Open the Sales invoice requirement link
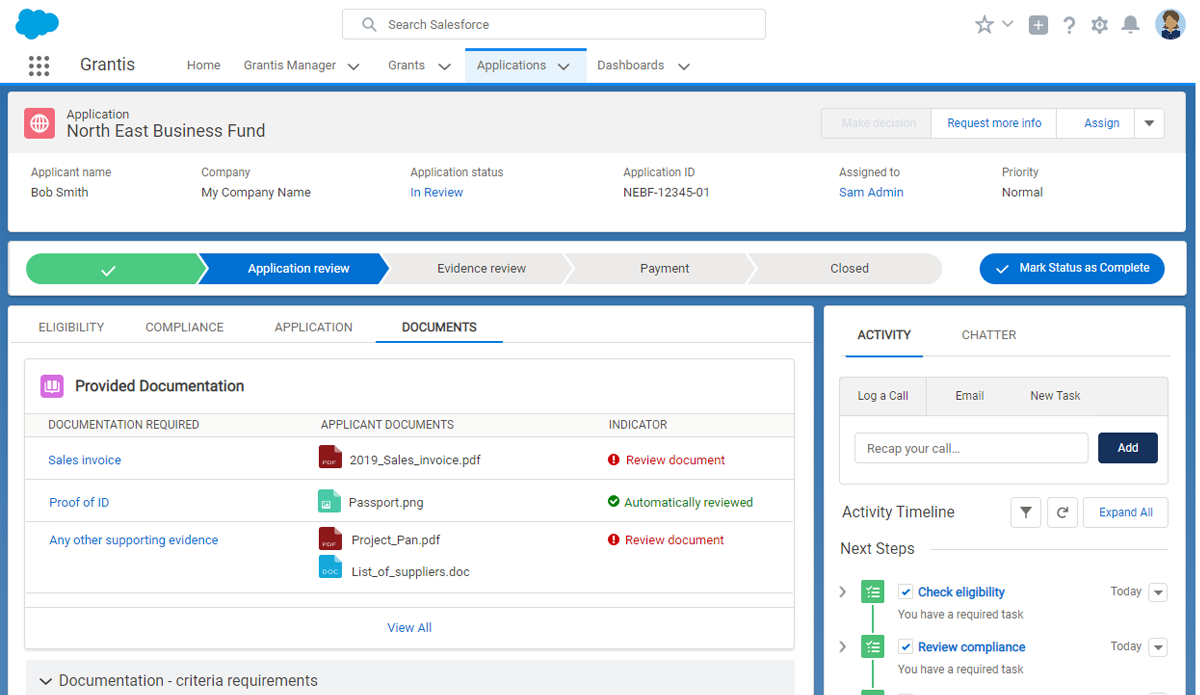 coord(85,460)
